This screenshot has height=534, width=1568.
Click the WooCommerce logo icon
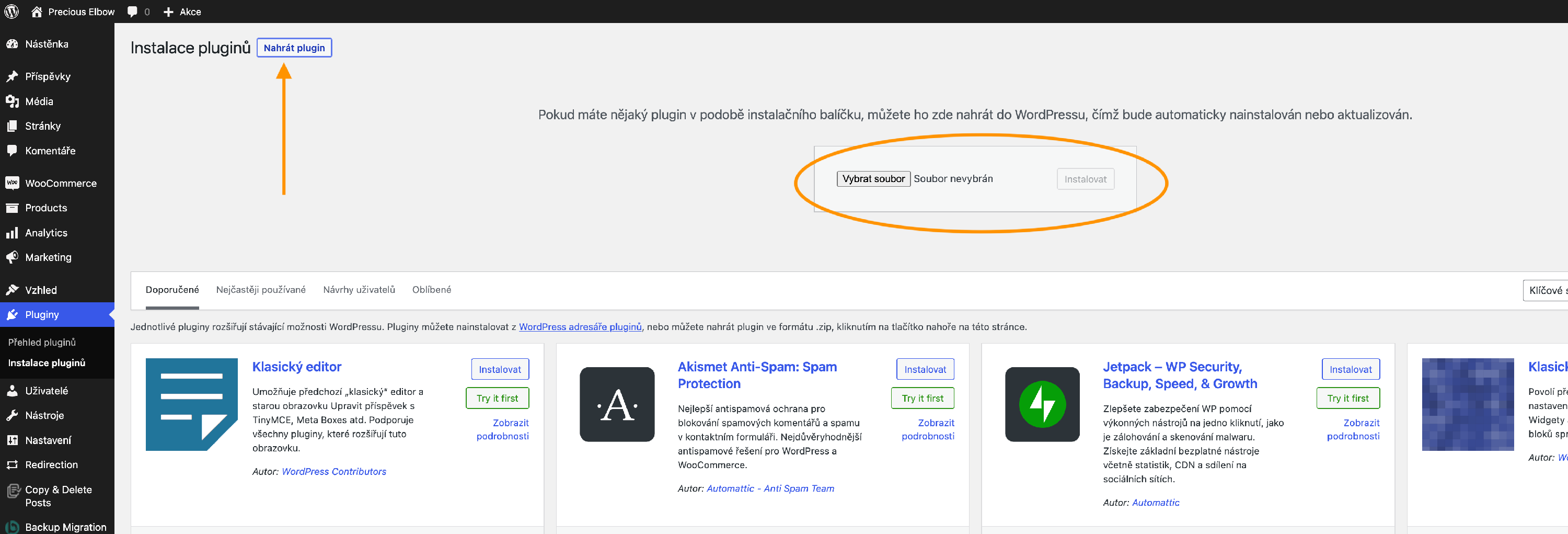[x=12, y=183]
